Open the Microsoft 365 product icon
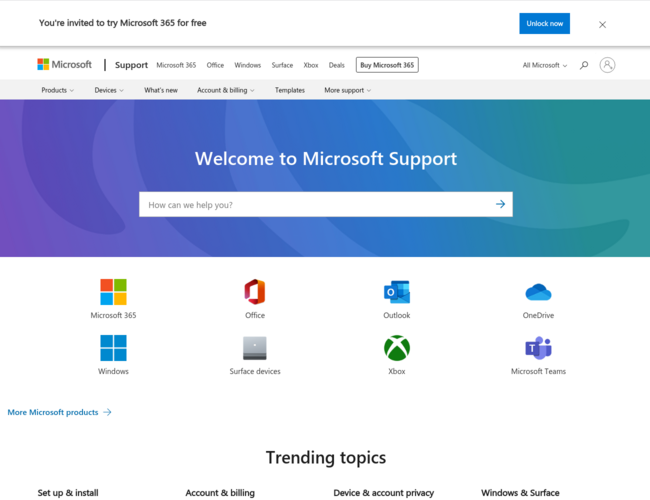Viewport: 650px width, 500px height. click(113, 292)
